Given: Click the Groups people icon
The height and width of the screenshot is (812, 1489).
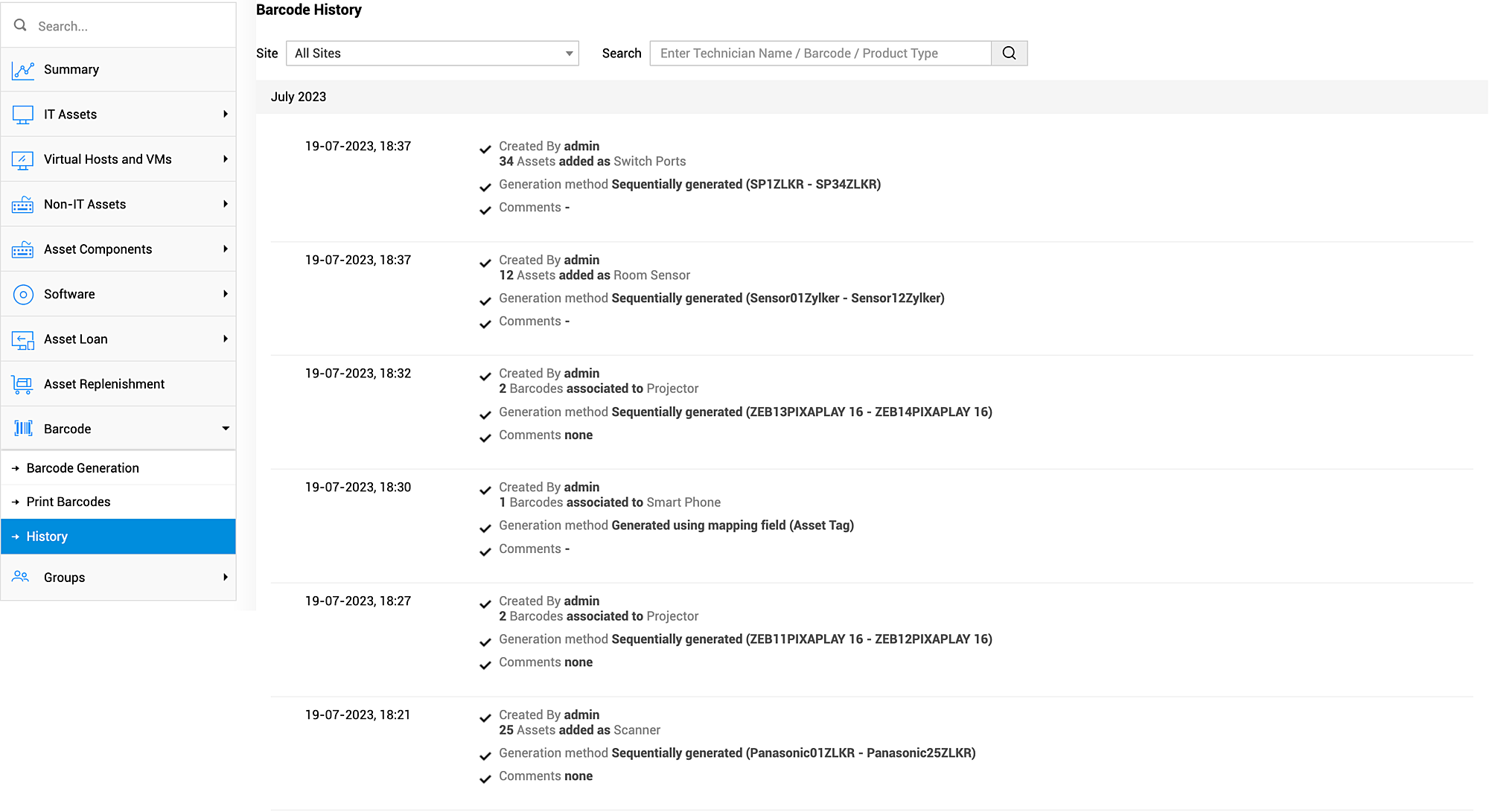Looking at the screenshot, I should pos(21,578).
